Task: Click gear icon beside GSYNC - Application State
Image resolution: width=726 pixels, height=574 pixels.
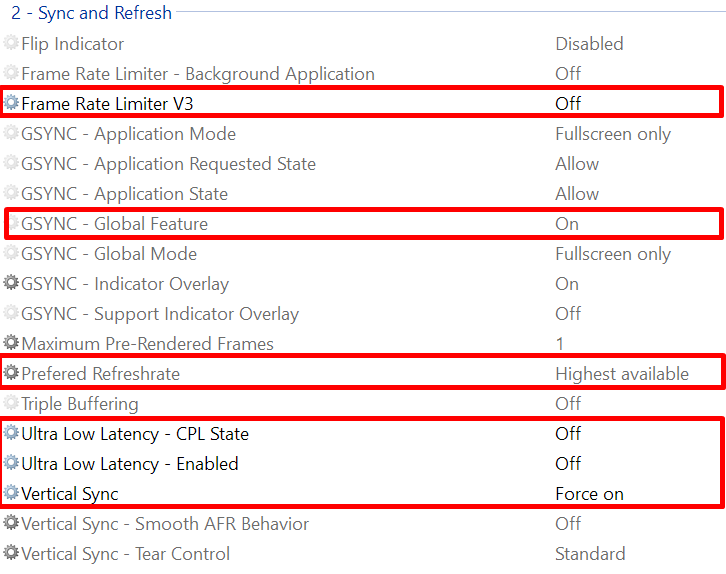Action: 11,193
